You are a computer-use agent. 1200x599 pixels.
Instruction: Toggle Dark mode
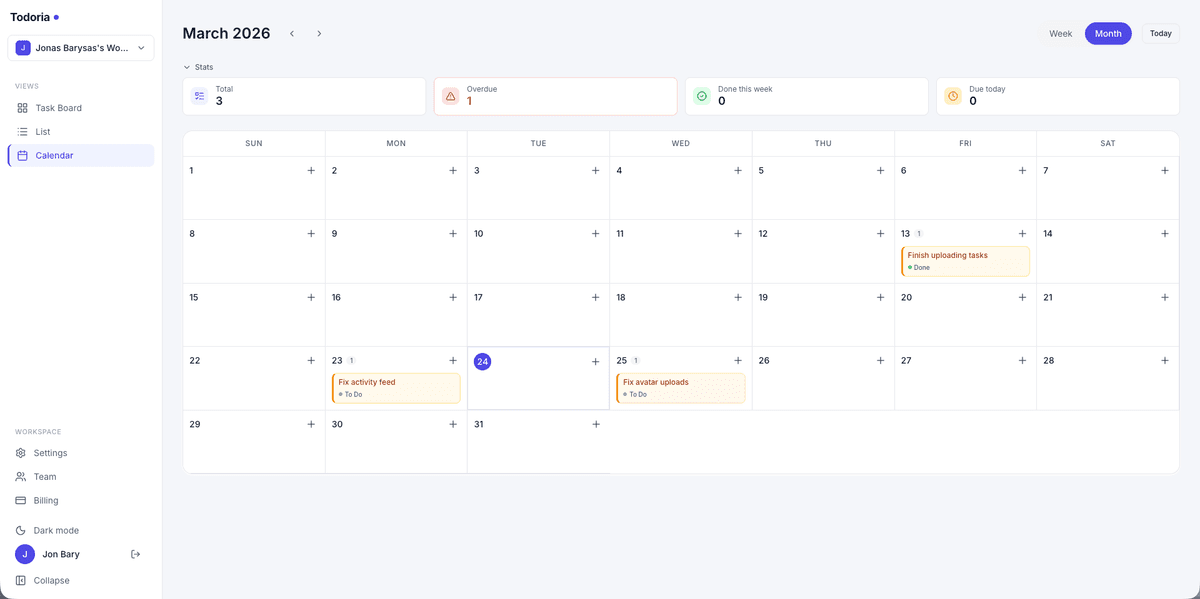pos(20,529)
